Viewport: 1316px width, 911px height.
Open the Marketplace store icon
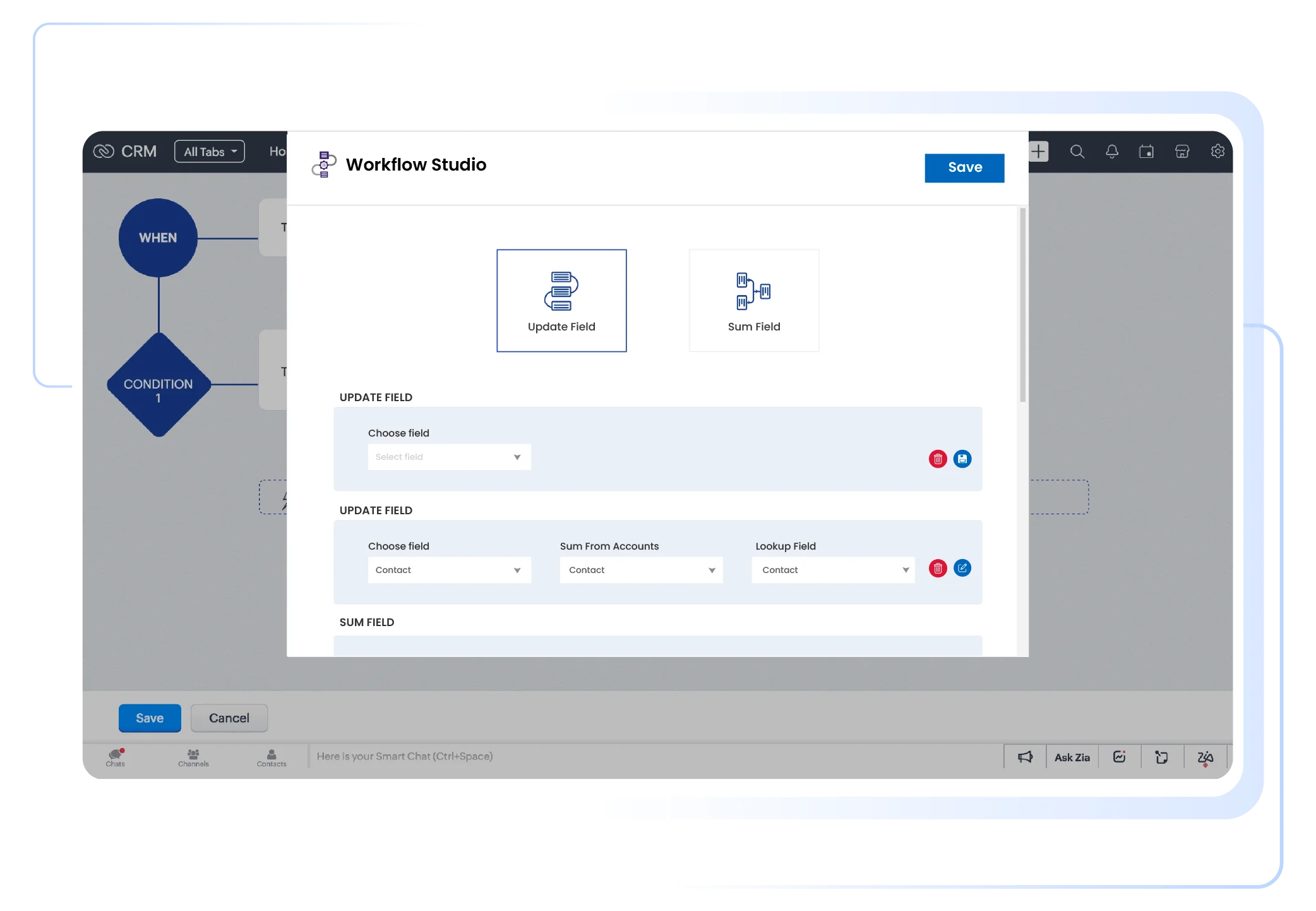pyautogui.click(x=1183, y=151)
